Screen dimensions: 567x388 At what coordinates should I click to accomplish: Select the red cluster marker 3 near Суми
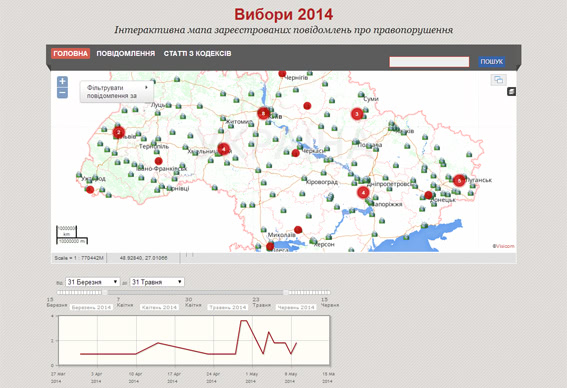point(357,114)
